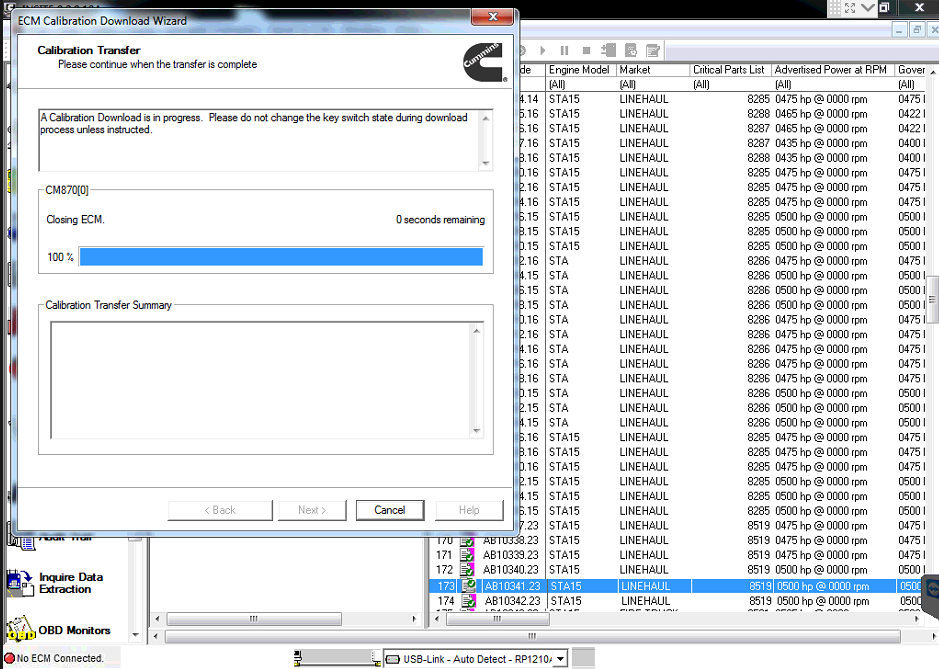
Task: Click the calibration icon in row 171
Action: (x=467, y=555)
